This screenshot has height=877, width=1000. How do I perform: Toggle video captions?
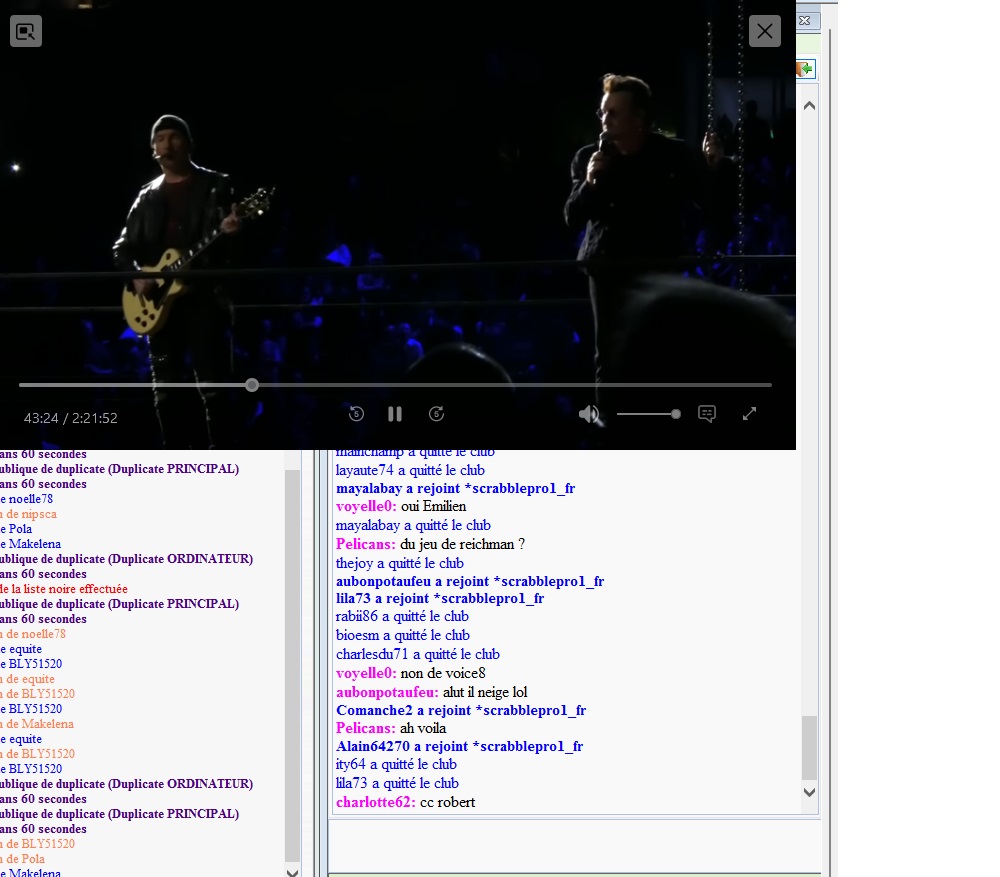(x=707, y=414)
